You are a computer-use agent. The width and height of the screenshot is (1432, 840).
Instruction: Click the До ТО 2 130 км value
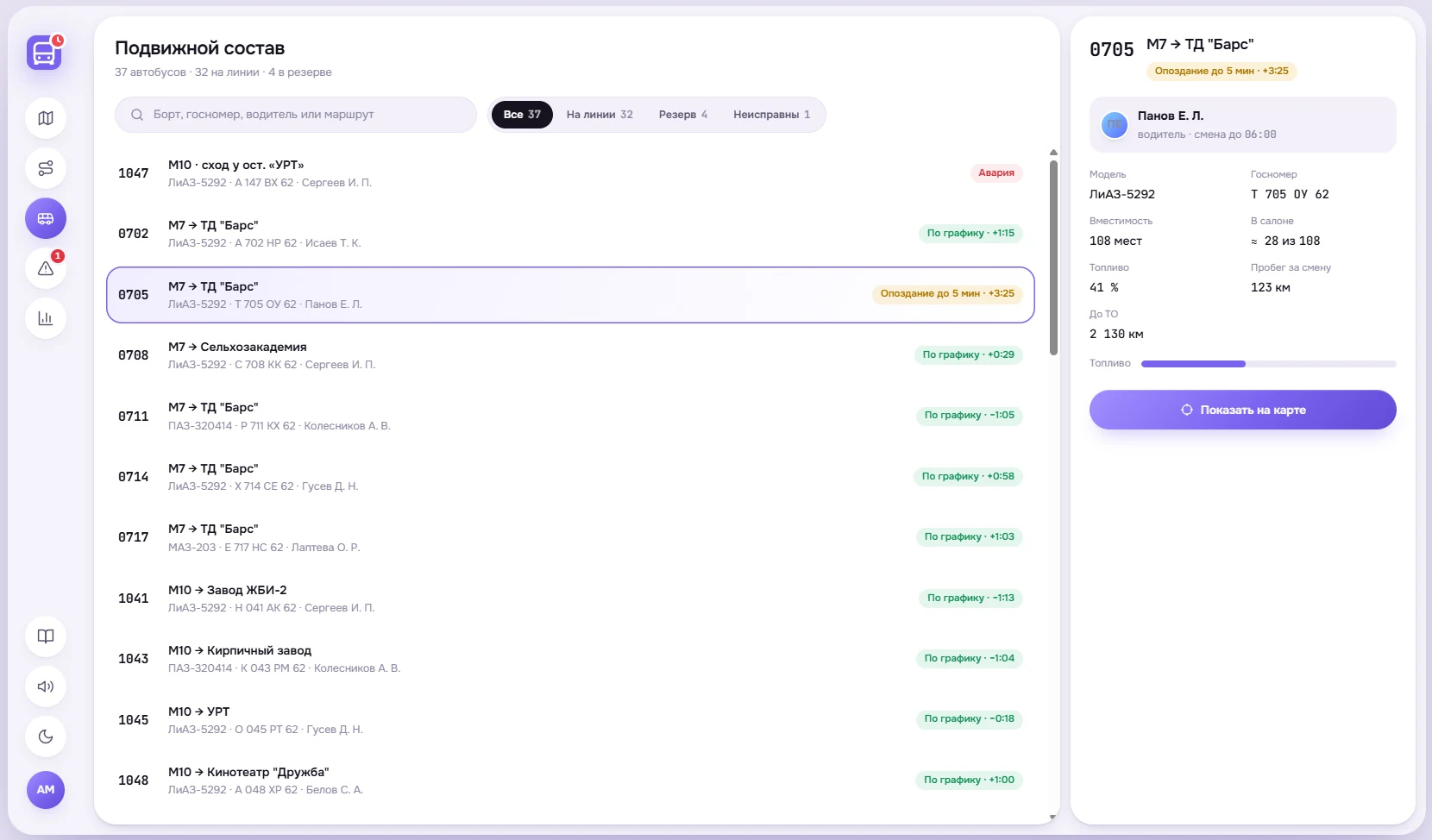tap(1116, 334)
